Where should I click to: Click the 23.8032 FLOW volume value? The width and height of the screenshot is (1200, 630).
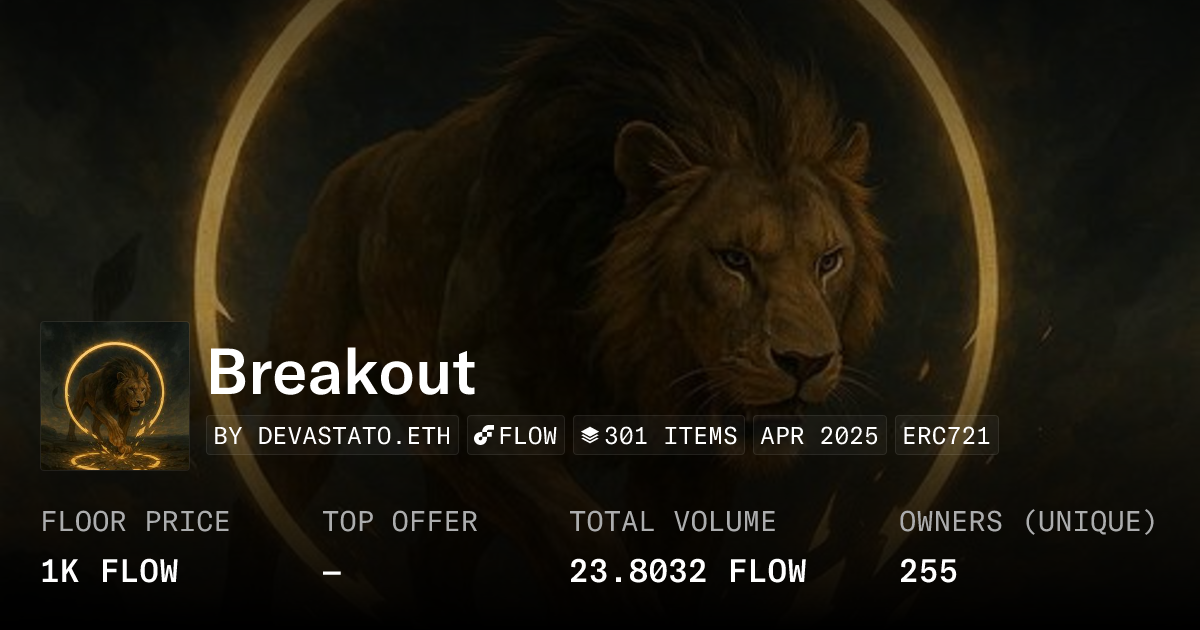687,572
